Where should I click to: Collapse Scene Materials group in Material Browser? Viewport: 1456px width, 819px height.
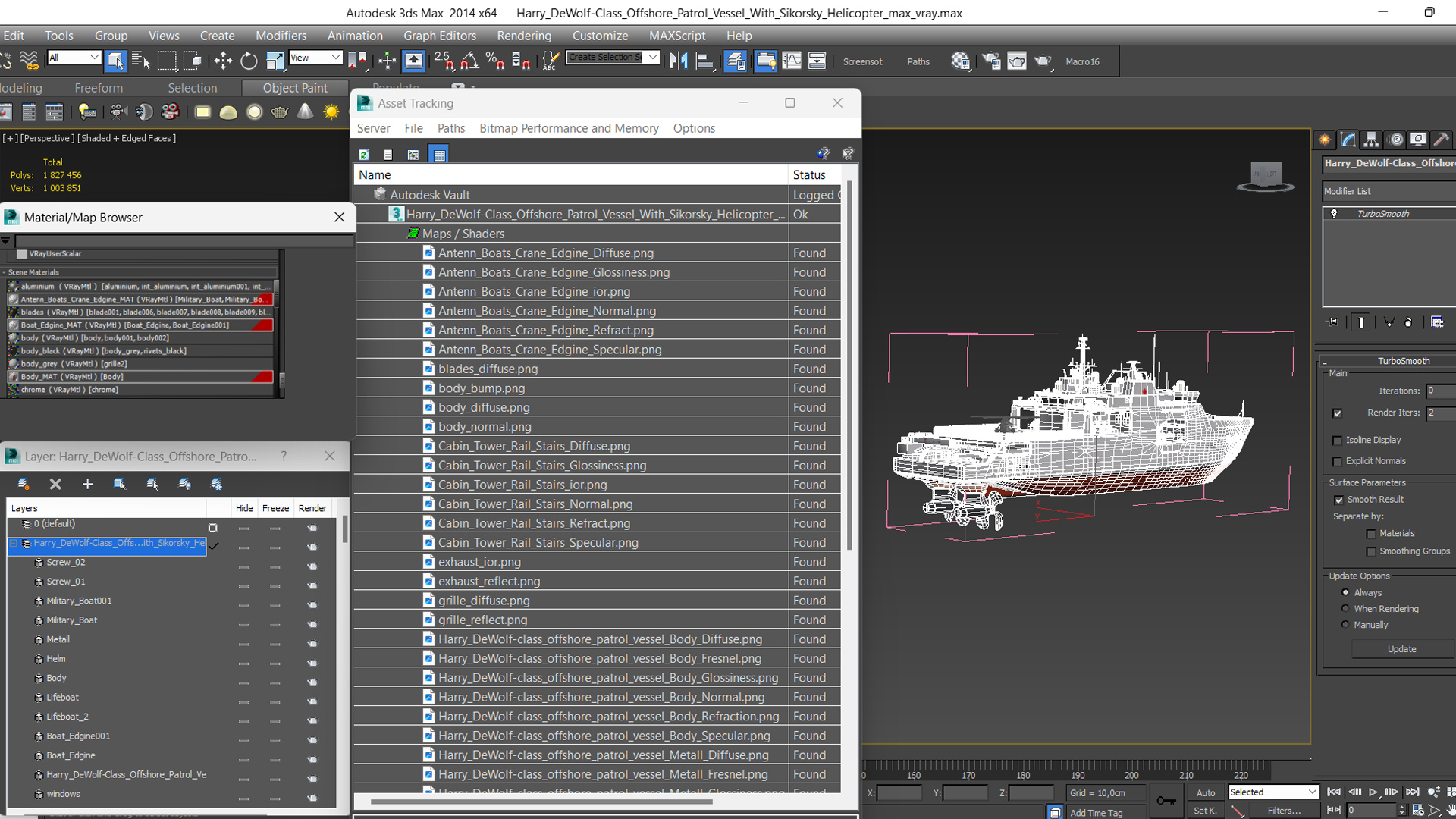4,272
